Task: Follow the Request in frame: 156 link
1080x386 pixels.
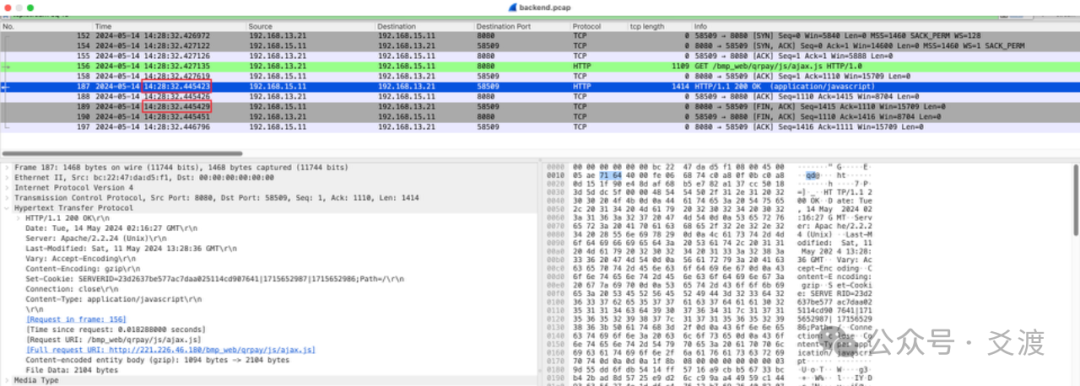Action: (x=76, y=319)
